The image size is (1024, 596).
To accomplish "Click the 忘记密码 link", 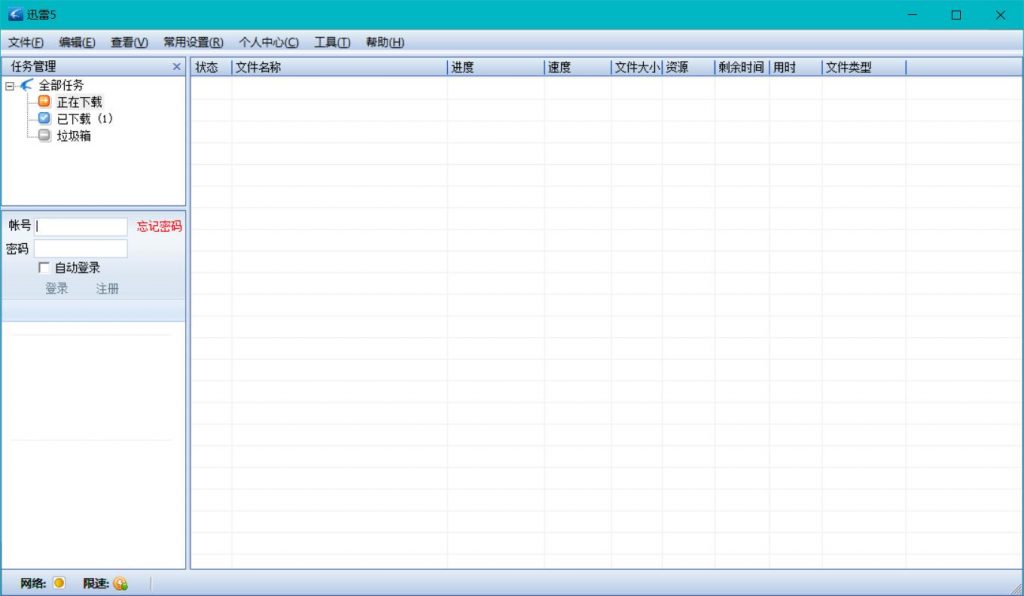I will click(x=159, y=227).
